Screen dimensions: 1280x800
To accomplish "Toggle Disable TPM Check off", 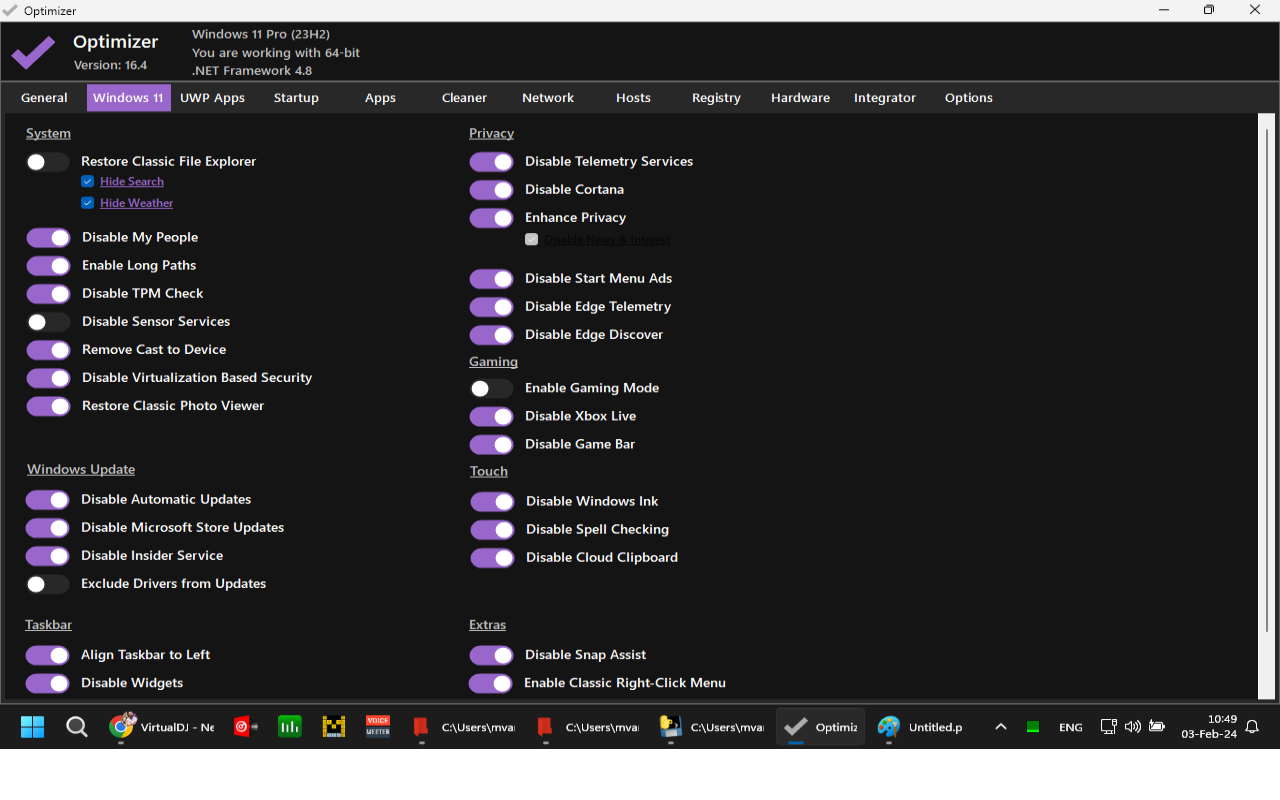I will pos(48,294).
